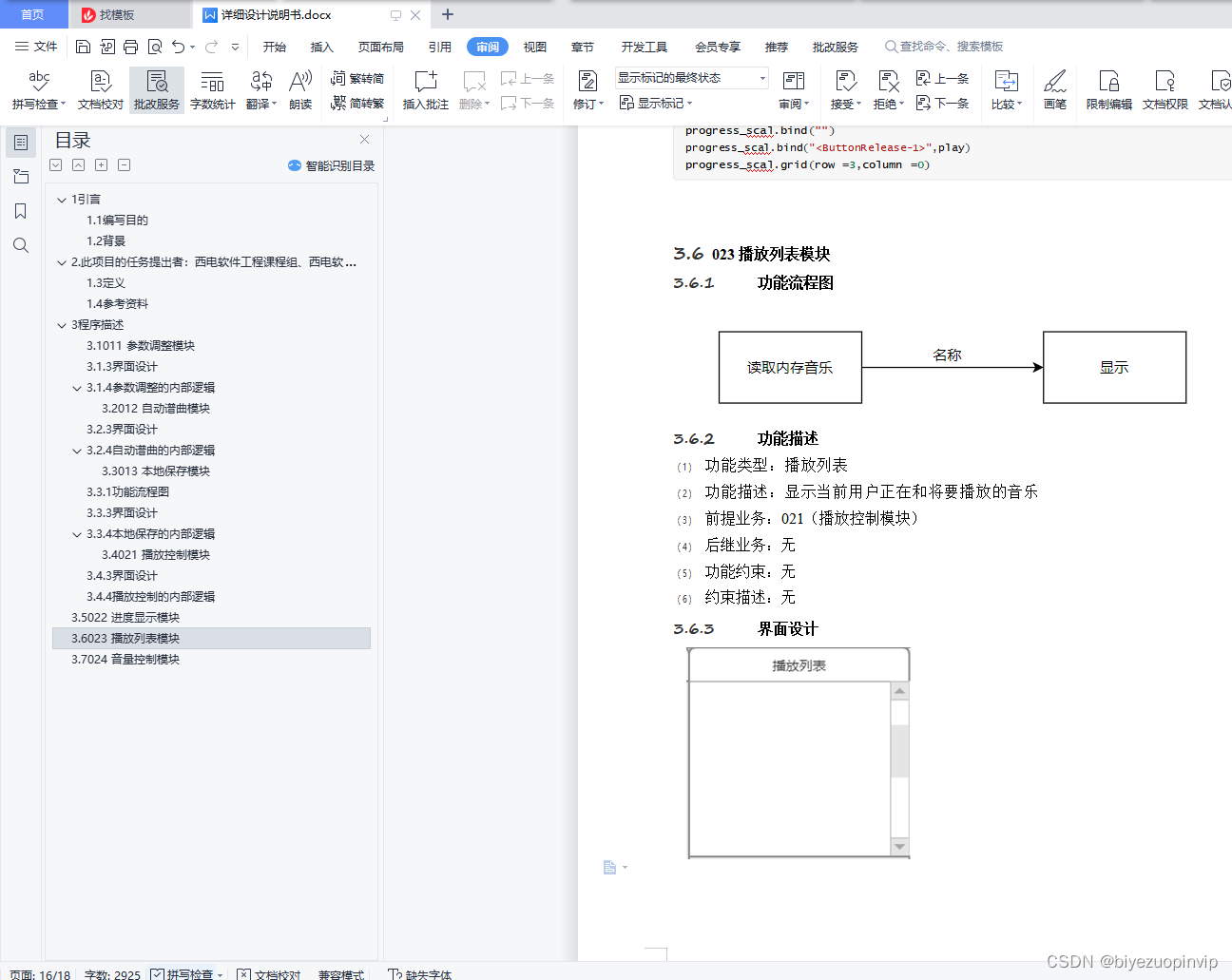The height and width of the screenshot is (980, 1232).
Task: Click the page count 页面: 16/18
Action: pyautogui.click(x=40, y=974)
